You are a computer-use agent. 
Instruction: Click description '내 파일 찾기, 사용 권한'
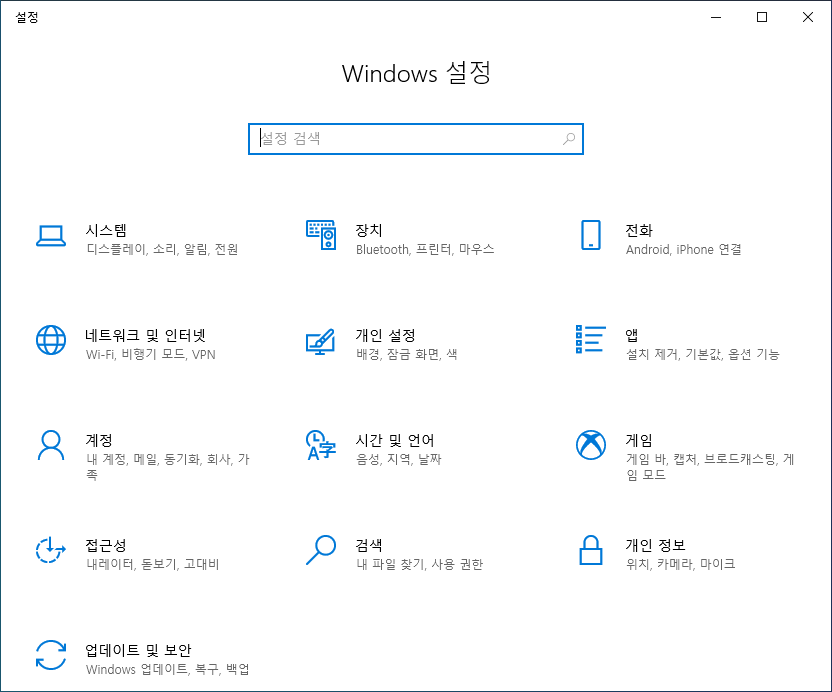click(419, 564)
